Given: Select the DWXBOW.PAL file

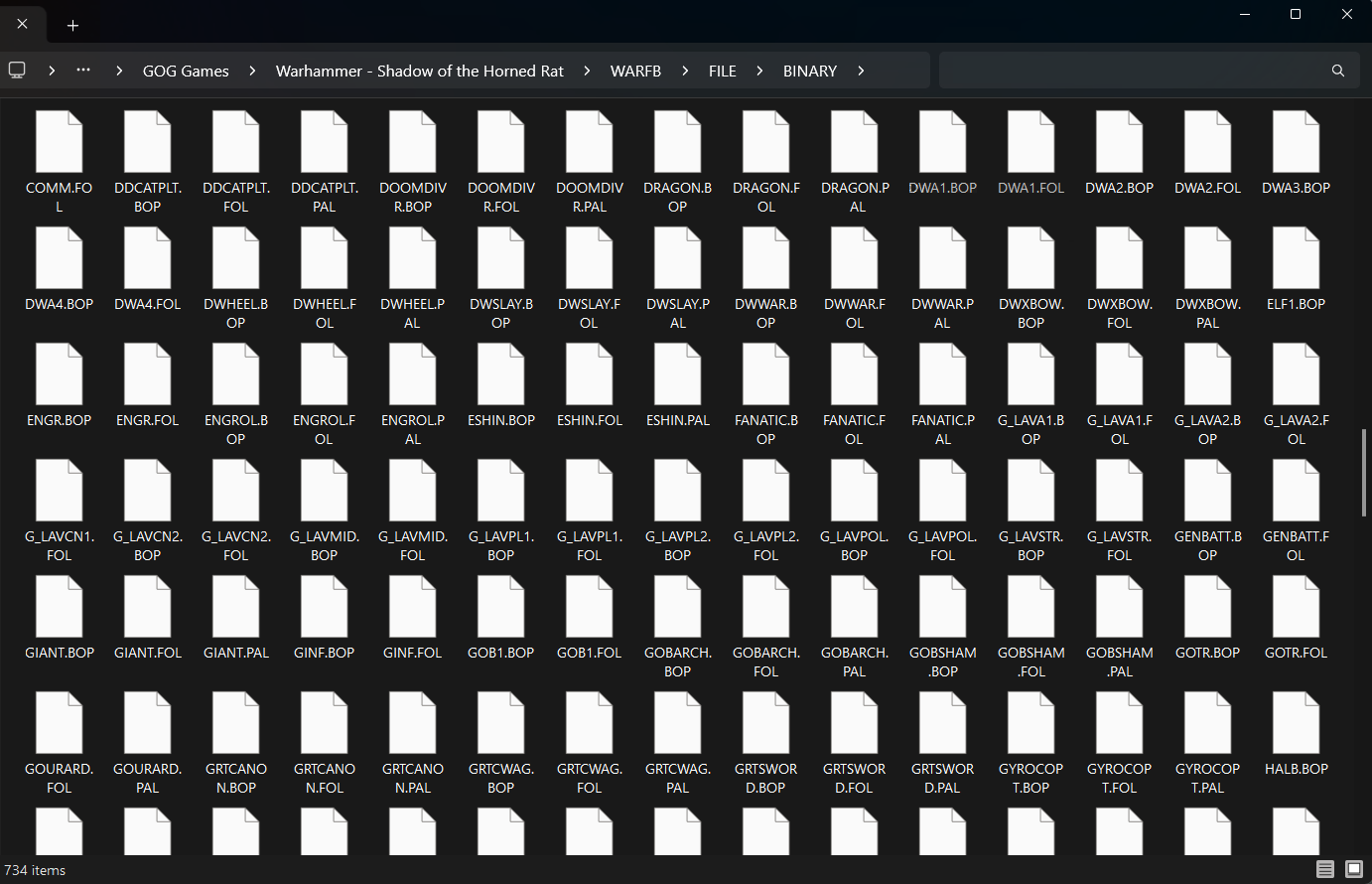Looking at the screenshot, I should click(1208, 278).
